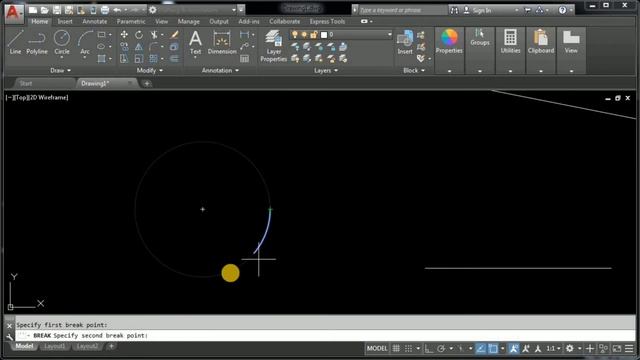
Task: Toggle annotation objects visibility in status bar
Action: click(514, 348)
